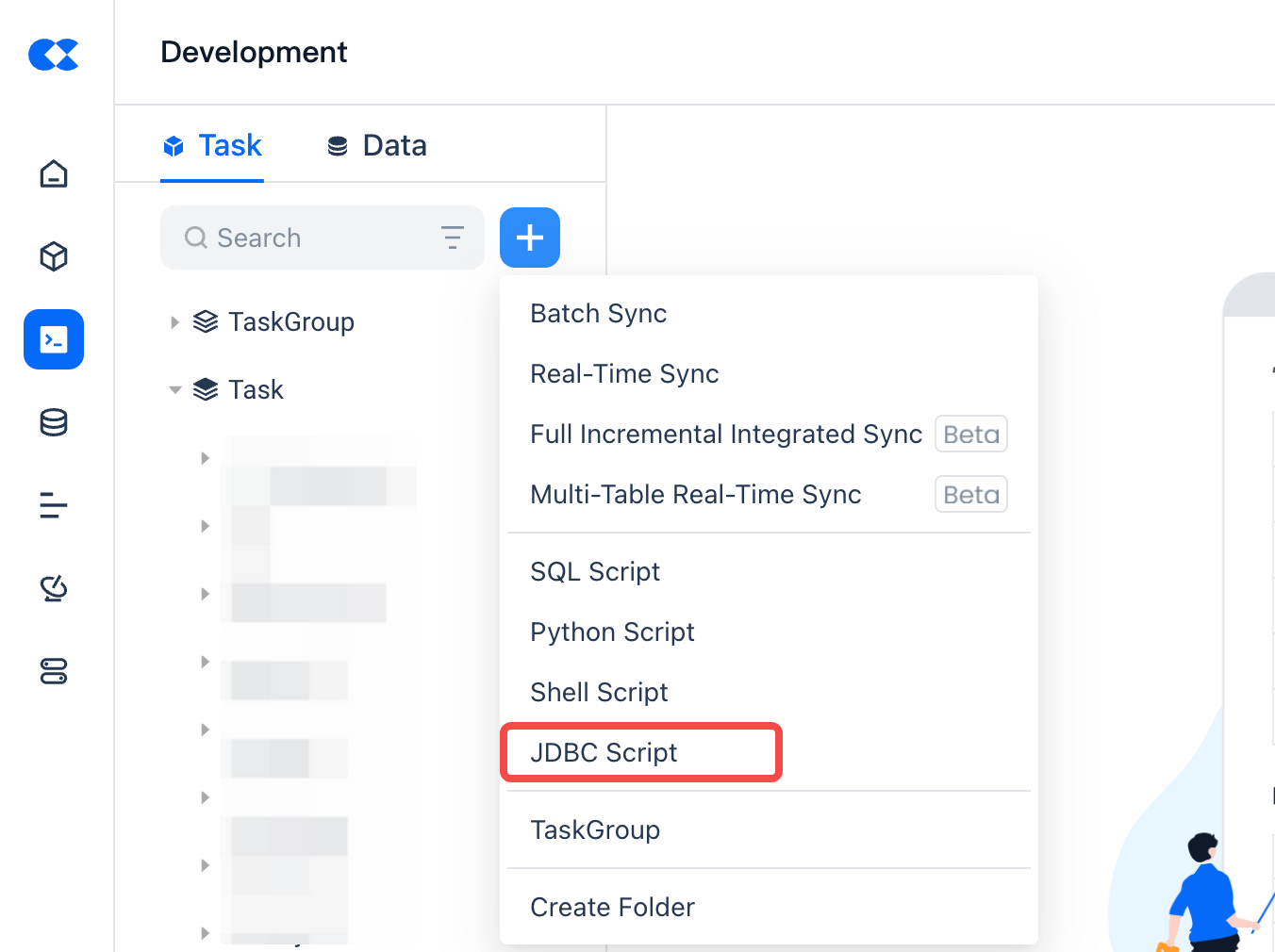Choose JDBC Script from the menu
The width and height of the screenshot is (1275, 952).
(x=604, y=752)
